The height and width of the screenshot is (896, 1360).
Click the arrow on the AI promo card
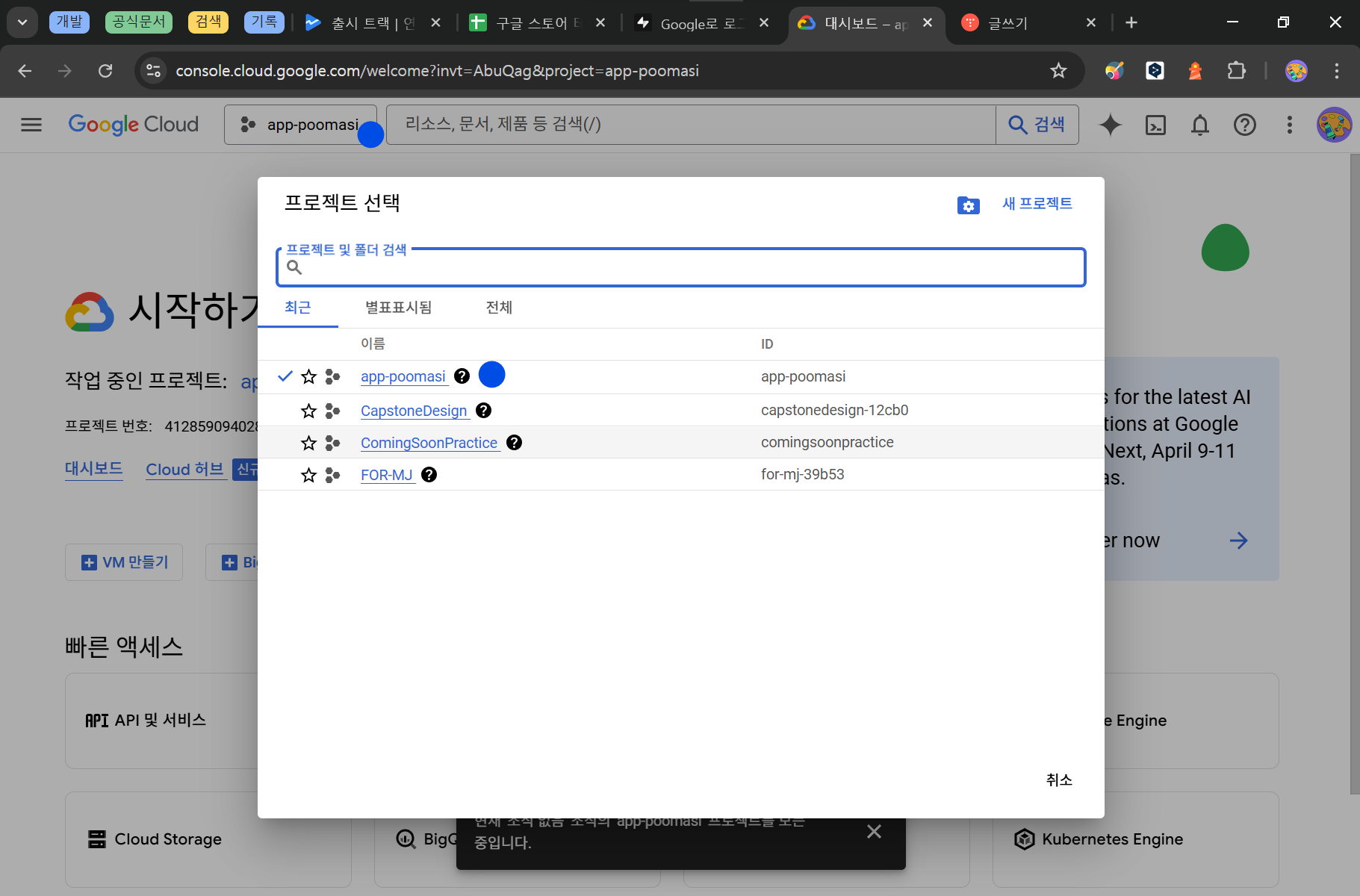point(1239,541)
